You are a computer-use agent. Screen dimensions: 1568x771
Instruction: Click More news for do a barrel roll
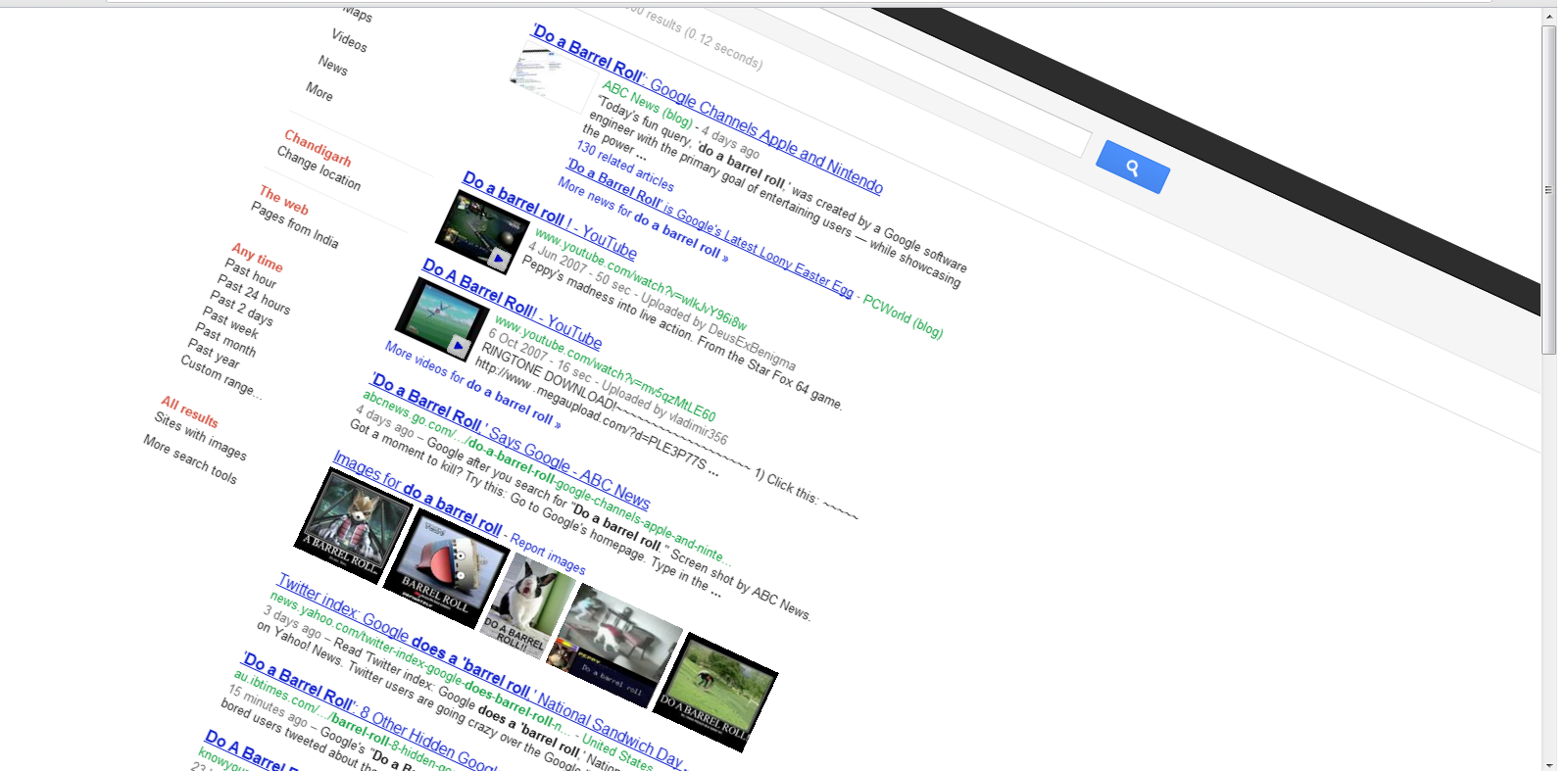click(x=643, y=218)
